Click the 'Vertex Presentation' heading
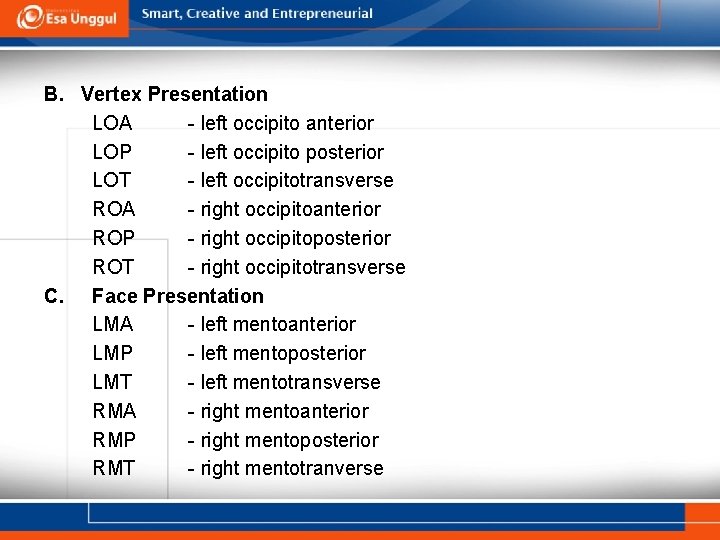The width and height of the screenshot is (720, 540). [x=174, y=94]
